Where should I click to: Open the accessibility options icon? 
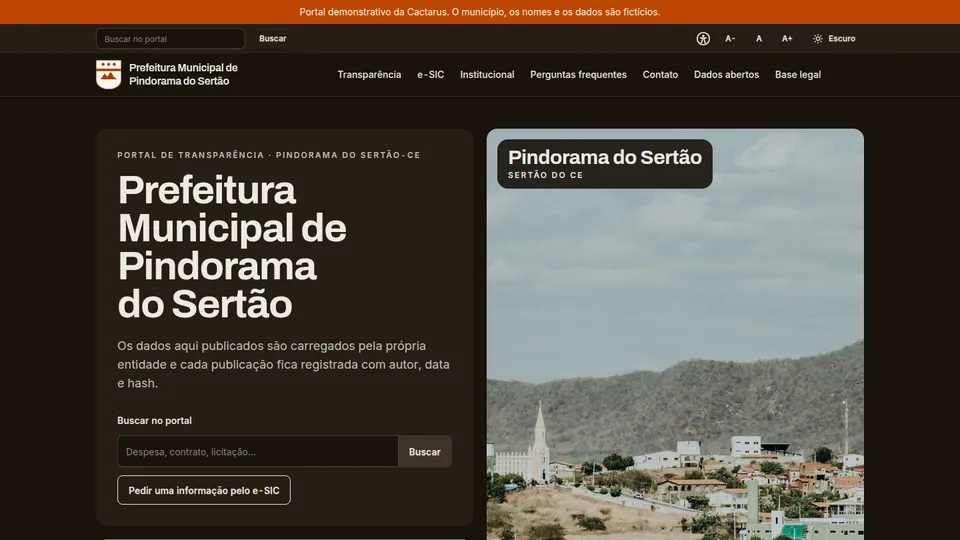pyautogui.click(x=703, y=39)
